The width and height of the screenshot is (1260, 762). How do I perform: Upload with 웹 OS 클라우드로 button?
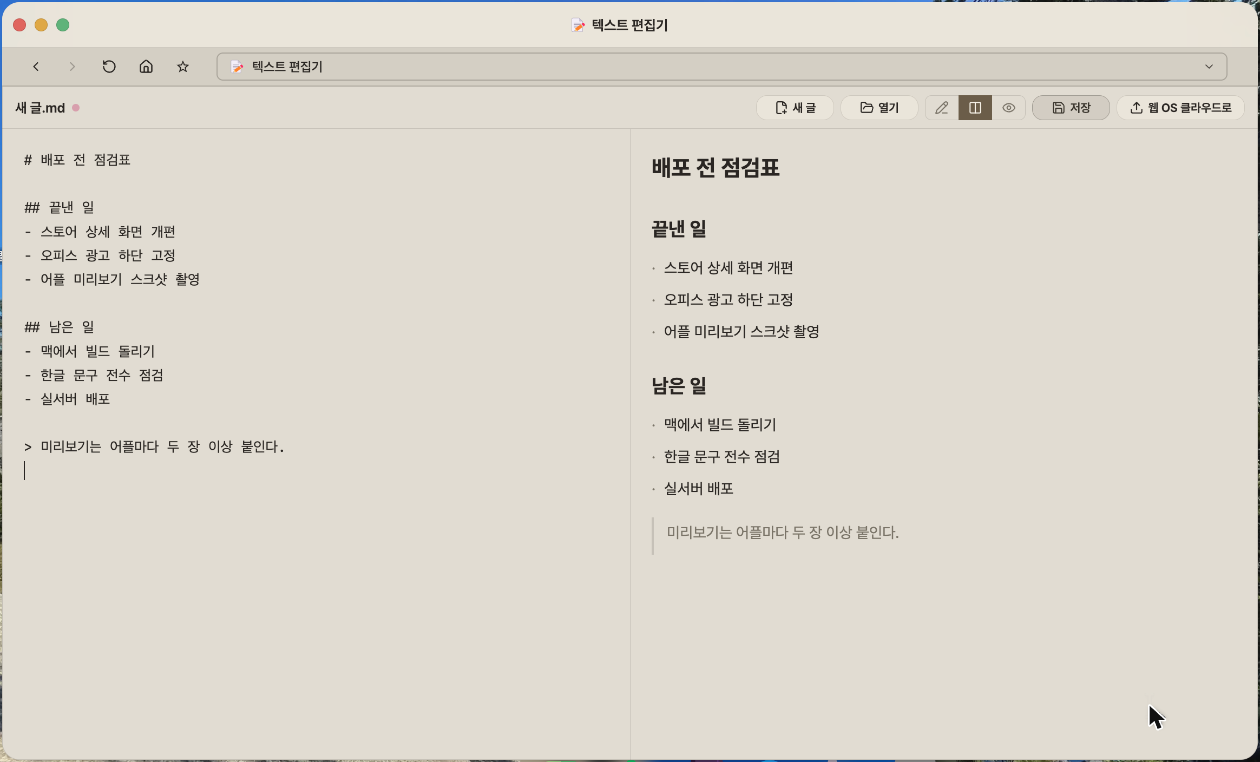pyautogui.click(x=1180, y=108)
